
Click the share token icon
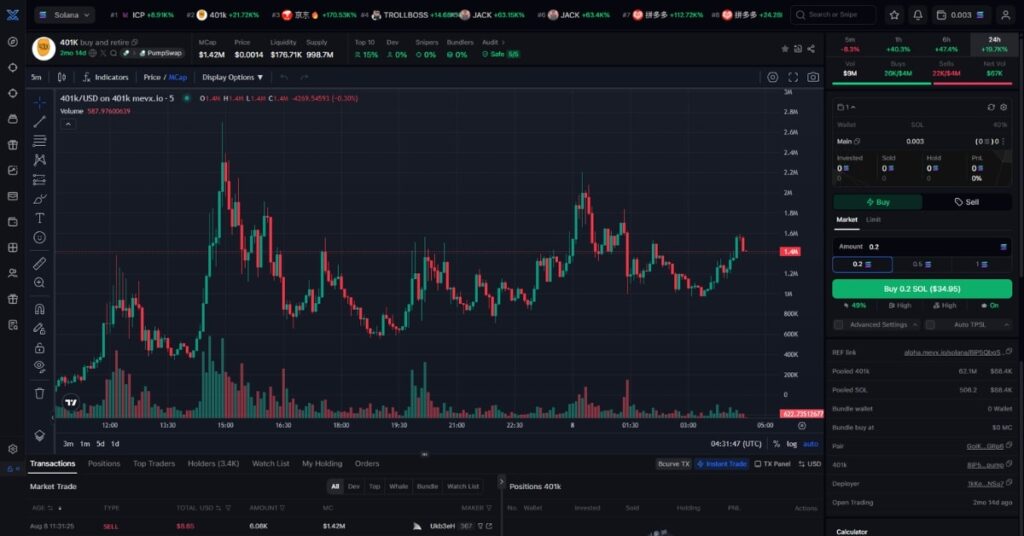pos(810,48)
